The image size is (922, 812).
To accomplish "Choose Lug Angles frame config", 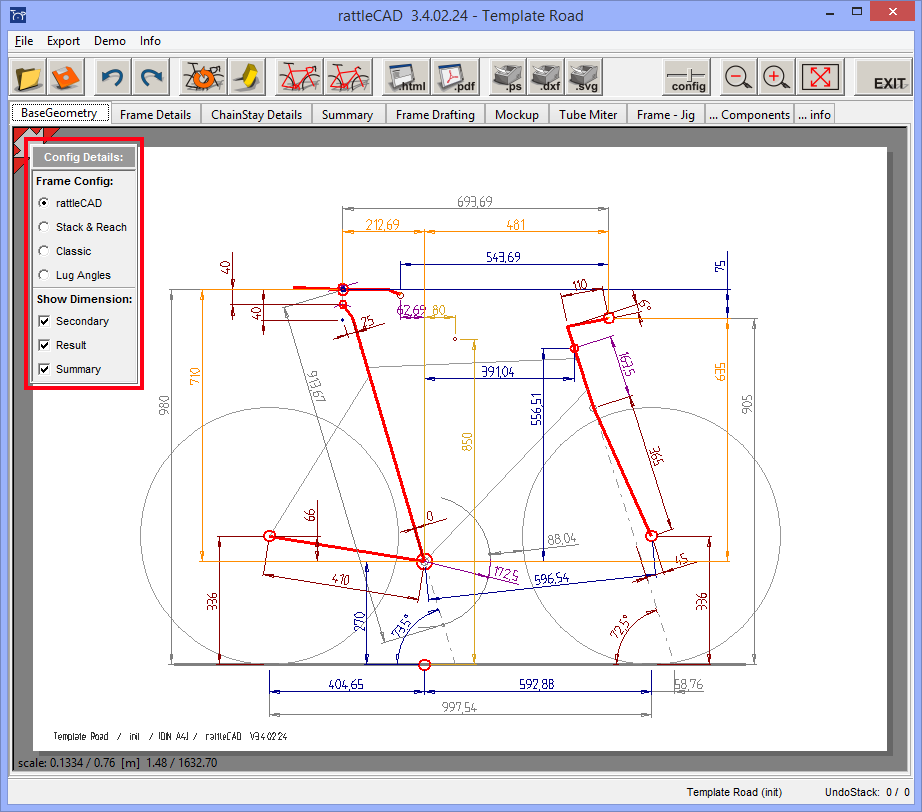I will pyautogui.click(x=75, y=275).
